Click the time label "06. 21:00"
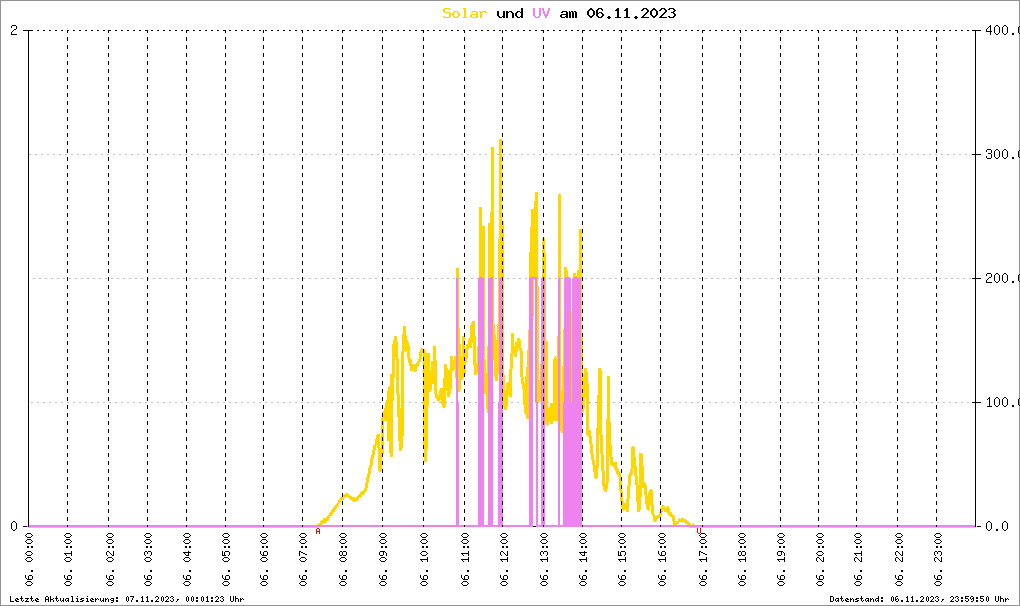Screen dimensions: 1020x606 [x=858, y=560]
